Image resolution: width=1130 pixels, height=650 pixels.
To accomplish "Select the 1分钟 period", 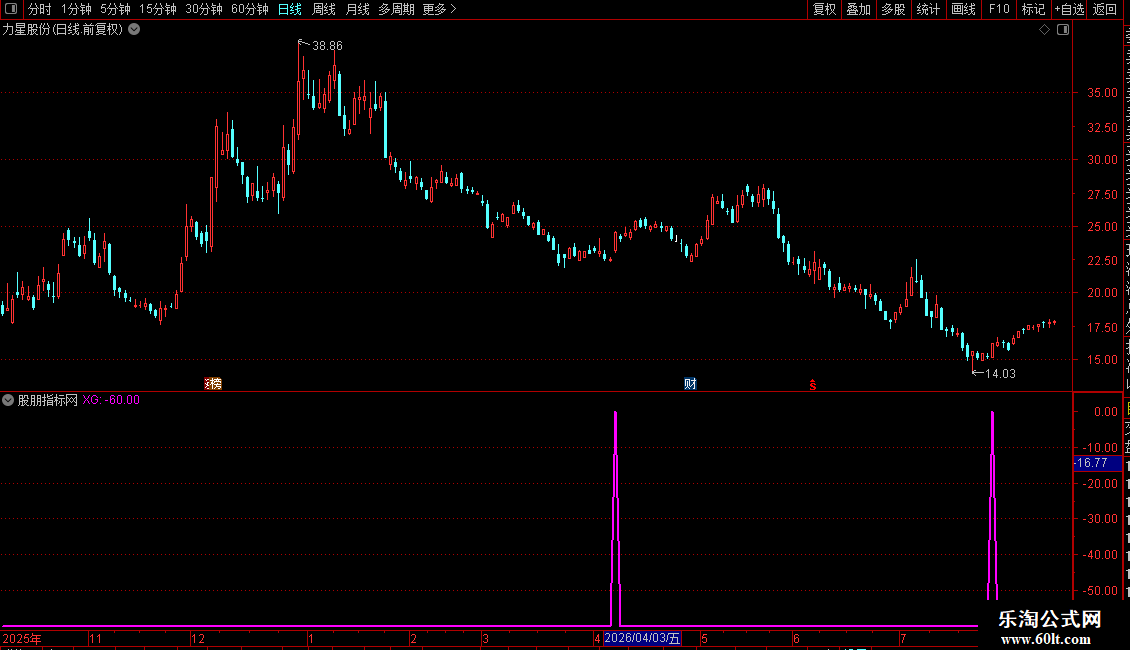I will pyautogui.click(x=76, y=9).
